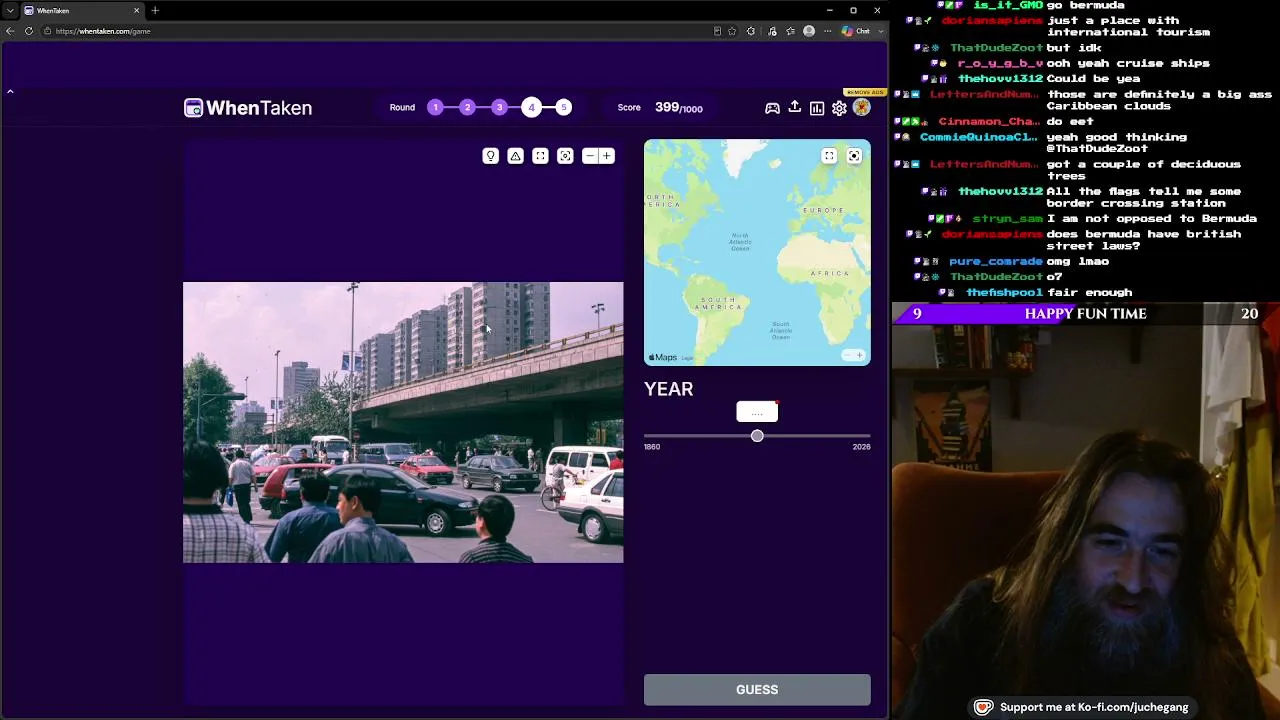This screenshot has height=720, width=1280.
Task: Select the WhenTaken browser tab
Action: tap(82, 10)
